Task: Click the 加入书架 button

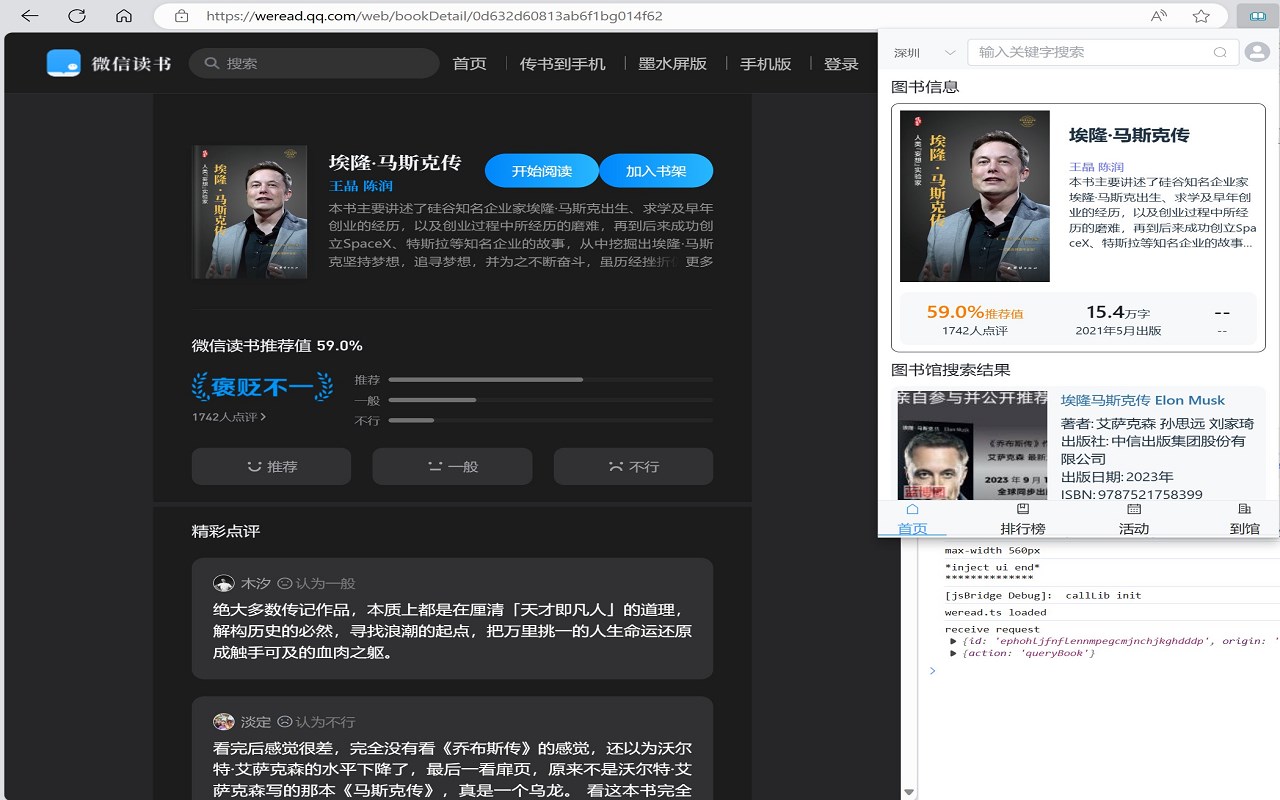Action: point(656,171)
